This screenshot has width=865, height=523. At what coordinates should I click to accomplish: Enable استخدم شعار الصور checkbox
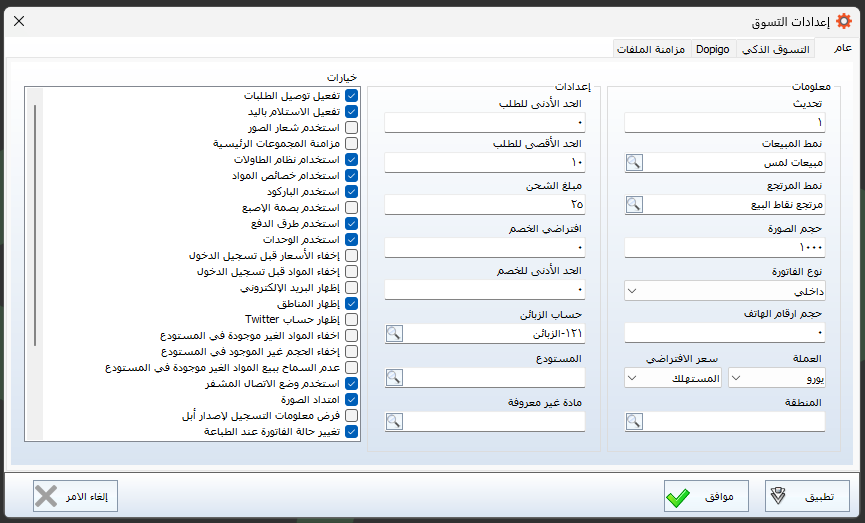click(351, 128)
